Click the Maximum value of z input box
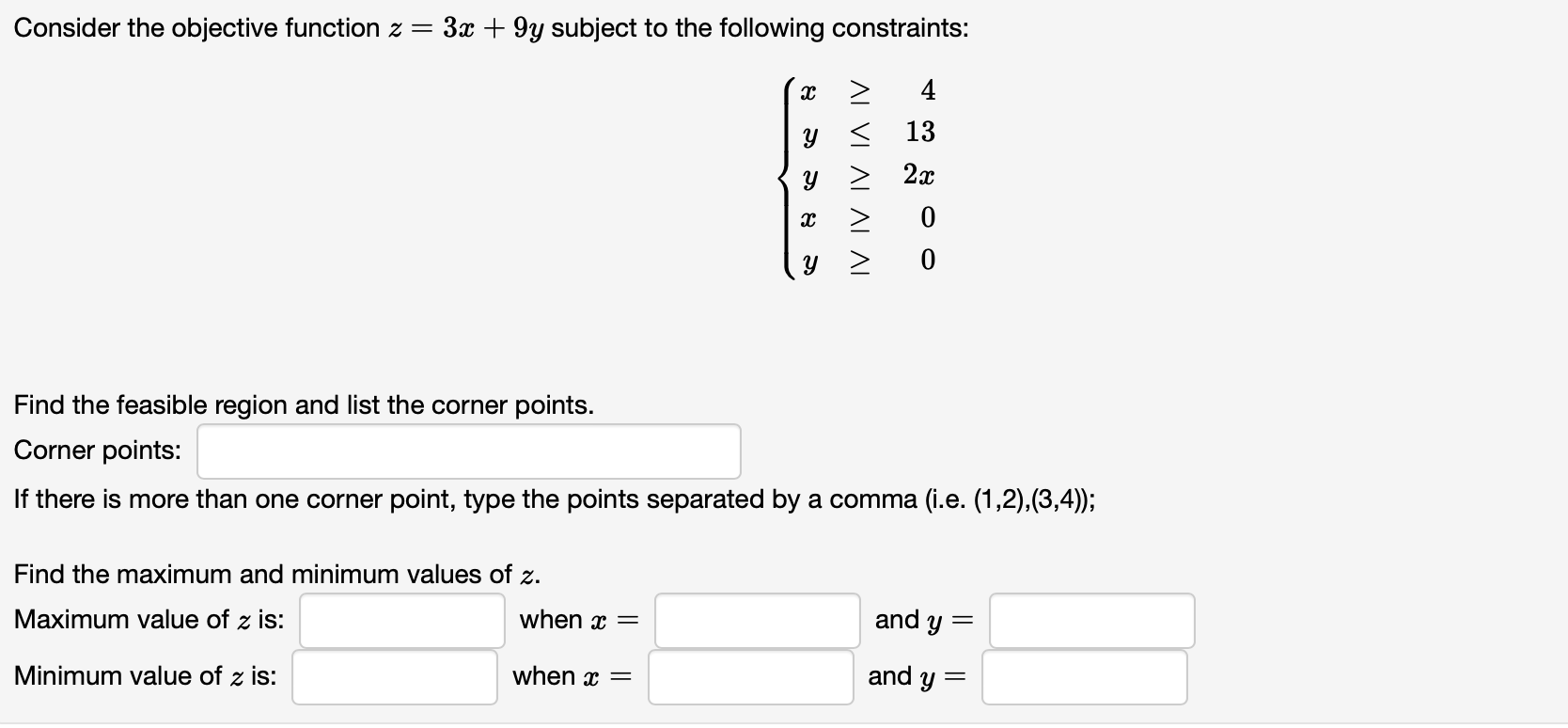Viewport: 1568px width, 728px height. (401, 621)
